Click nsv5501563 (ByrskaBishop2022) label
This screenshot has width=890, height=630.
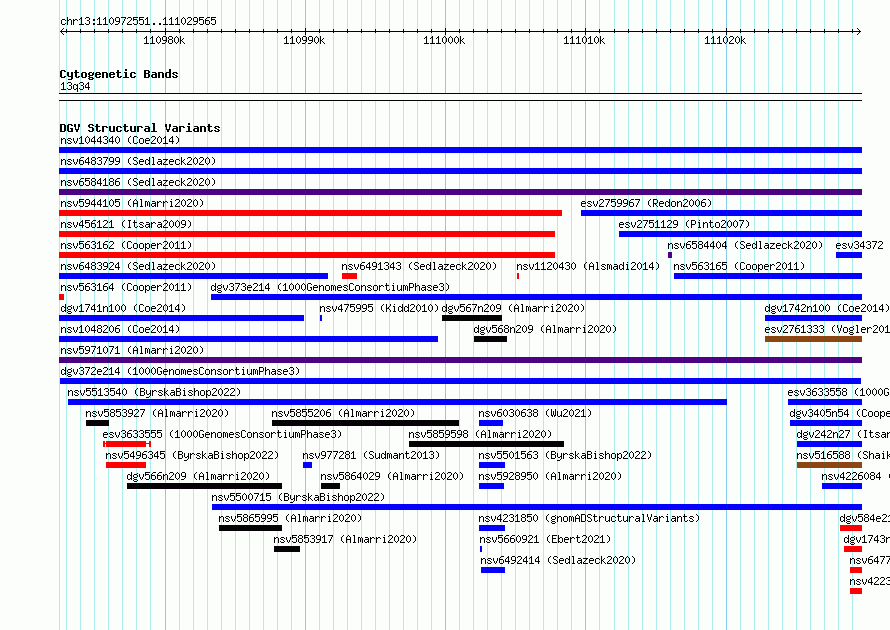point(565,455)
